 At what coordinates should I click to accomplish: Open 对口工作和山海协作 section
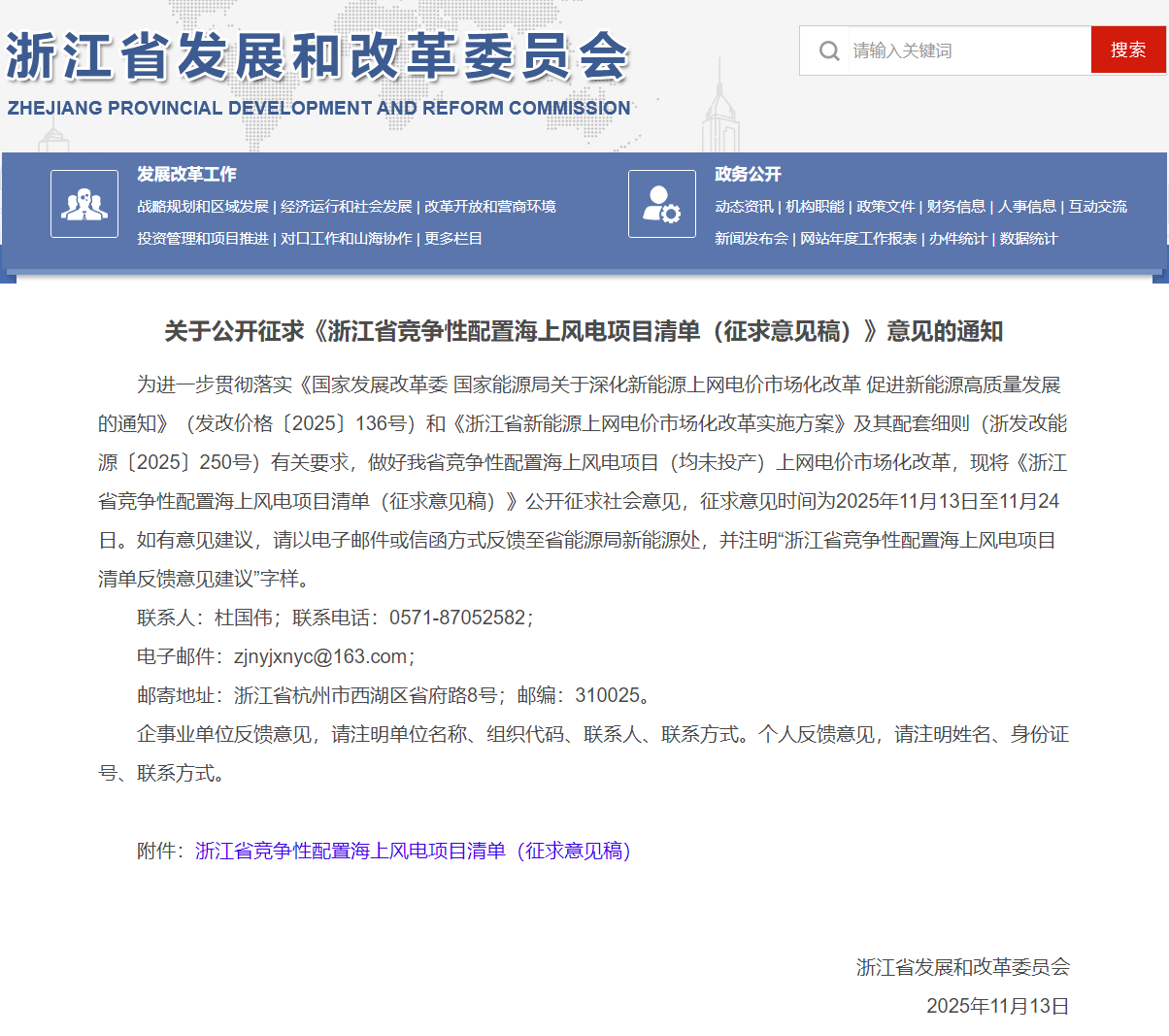click(347, 239)
